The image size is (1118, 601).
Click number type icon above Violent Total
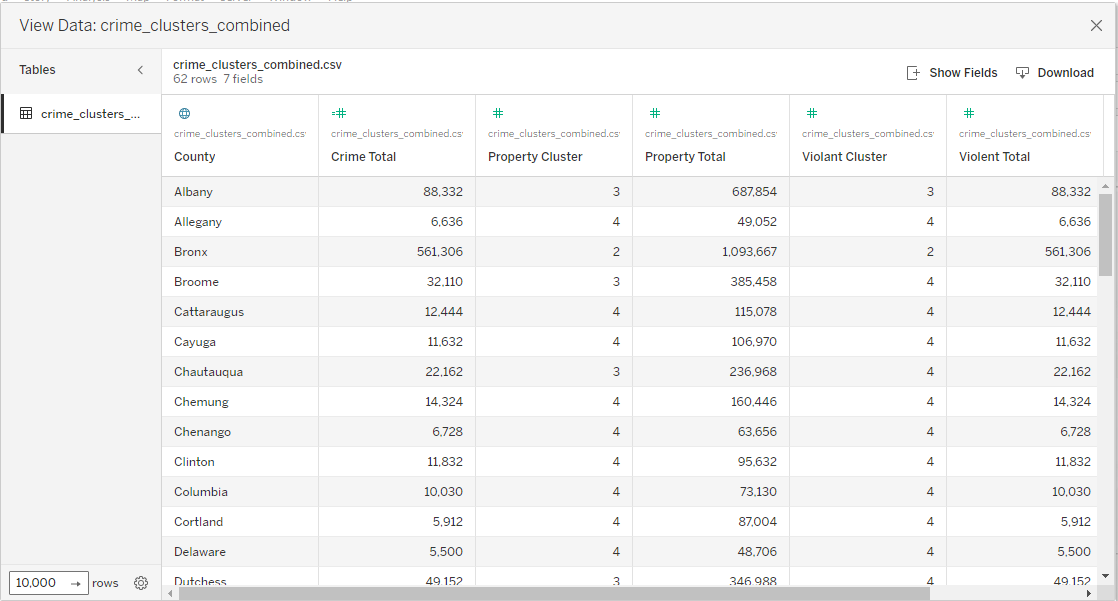pyautogui.click(x=968, y=114)
